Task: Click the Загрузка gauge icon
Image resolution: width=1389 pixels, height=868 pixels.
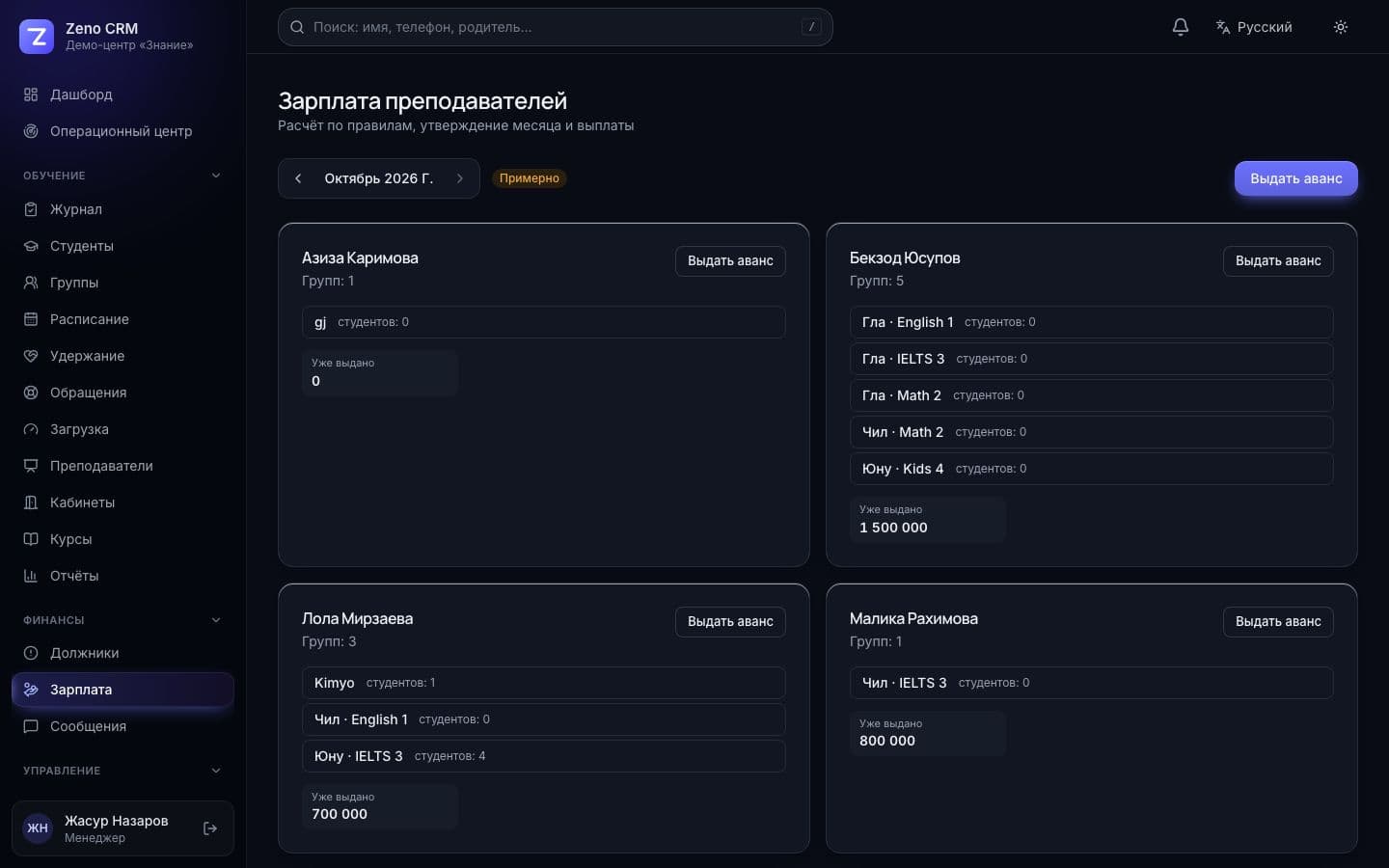Action: (31, 429)
